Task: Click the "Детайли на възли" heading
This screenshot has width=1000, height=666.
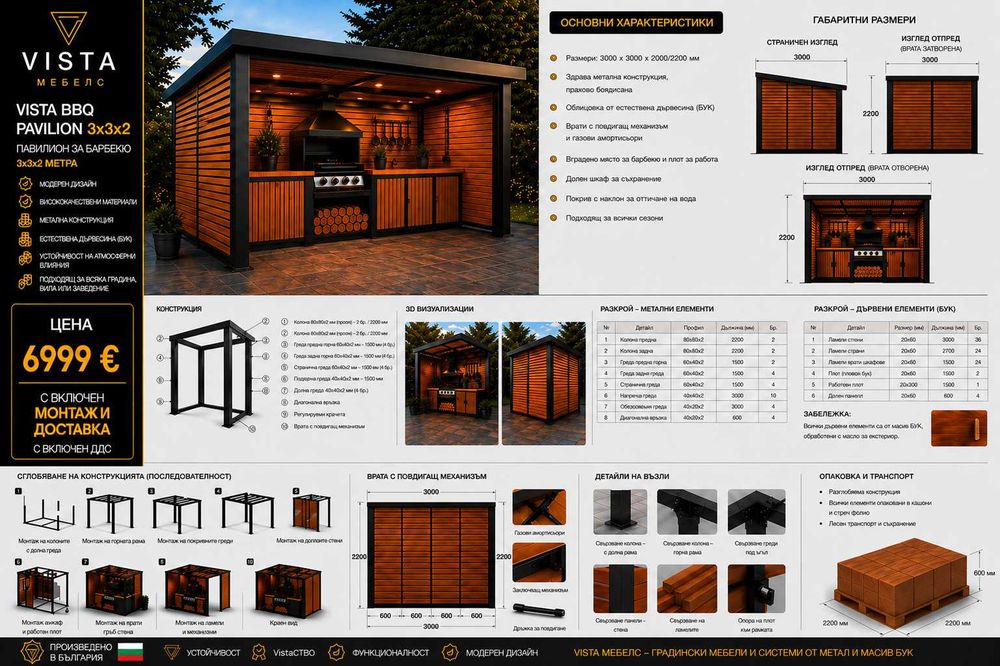Action: 632,476
